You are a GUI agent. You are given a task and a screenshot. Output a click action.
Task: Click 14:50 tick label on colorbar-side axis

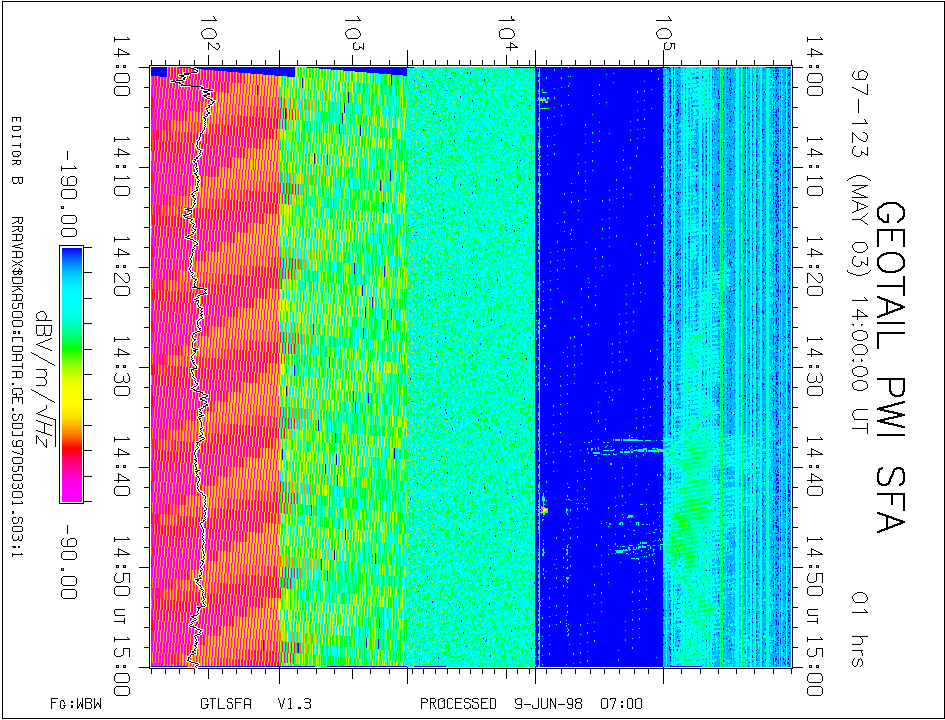click(x=121, y=568)
